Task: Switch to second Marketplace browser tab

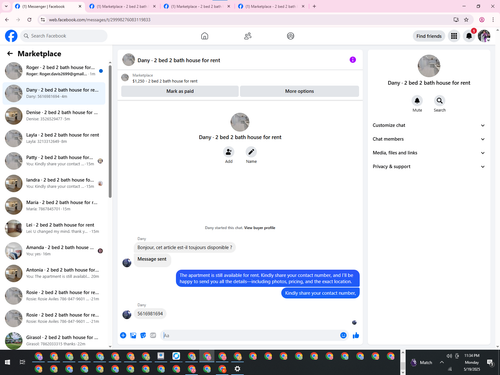Action: pyautogui.click(x=197, y=6)
